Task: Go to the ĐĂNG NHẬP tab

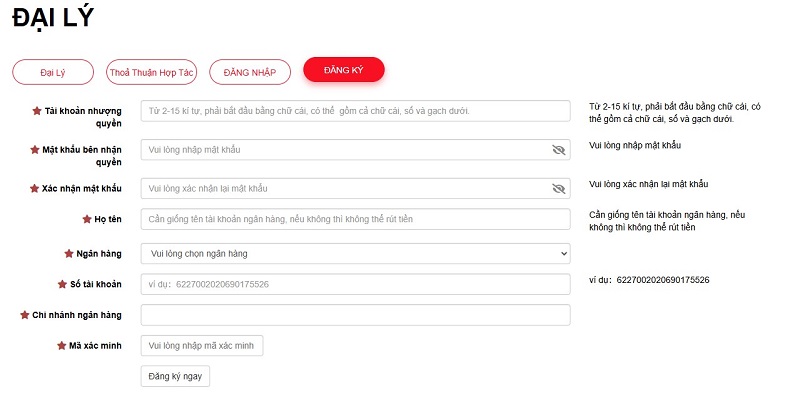Action: click(250, 72)
